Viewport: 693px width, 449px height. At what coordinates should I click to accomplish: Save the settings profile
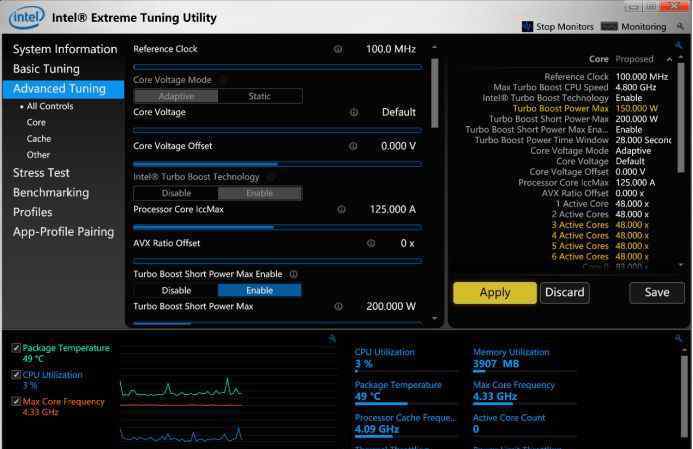click(x=657, y=293)
